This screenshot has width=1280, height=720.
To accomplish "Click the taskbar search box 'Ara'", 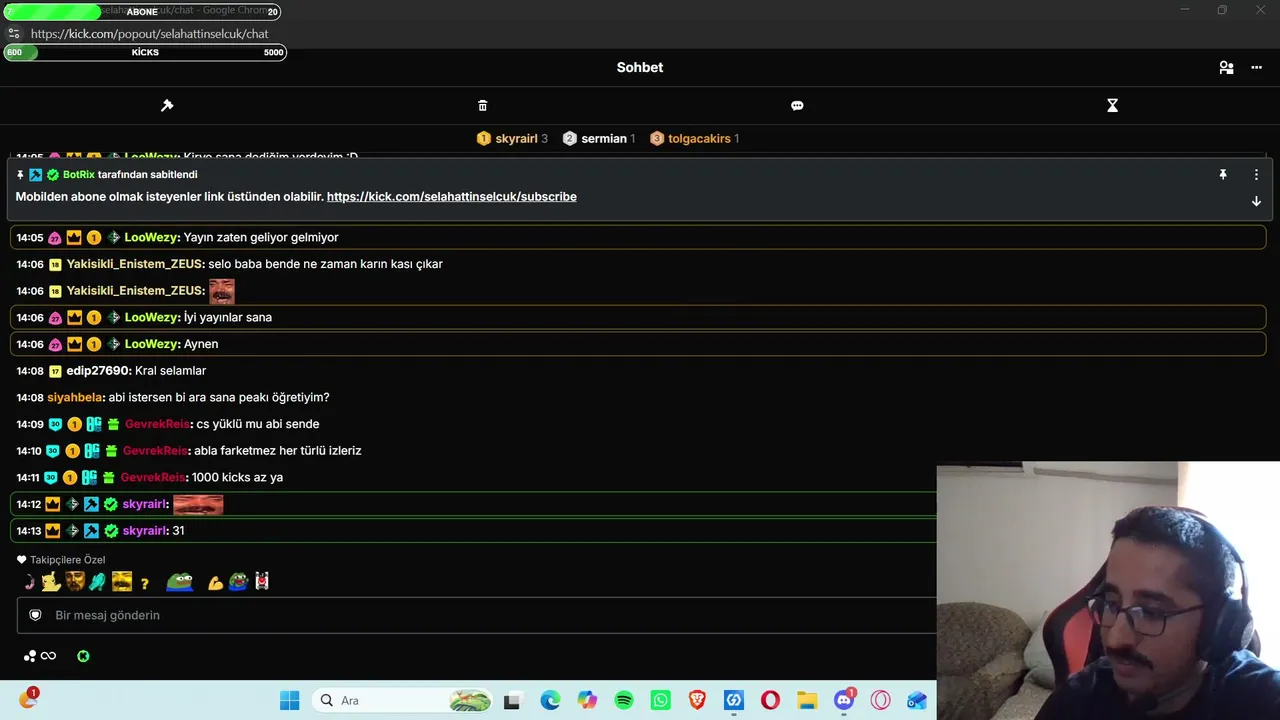I will 403,700.
